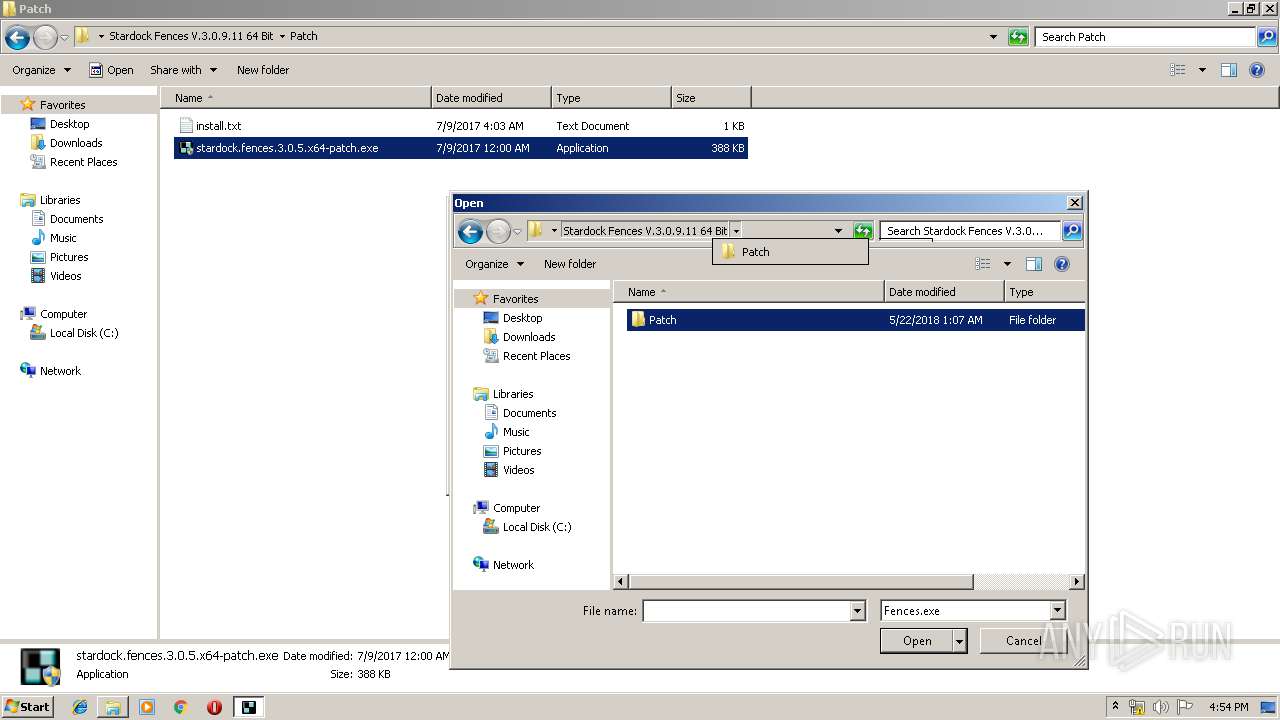Click the Back arrow in Patch window
The image size is (1280, 720).
(17, 38)
